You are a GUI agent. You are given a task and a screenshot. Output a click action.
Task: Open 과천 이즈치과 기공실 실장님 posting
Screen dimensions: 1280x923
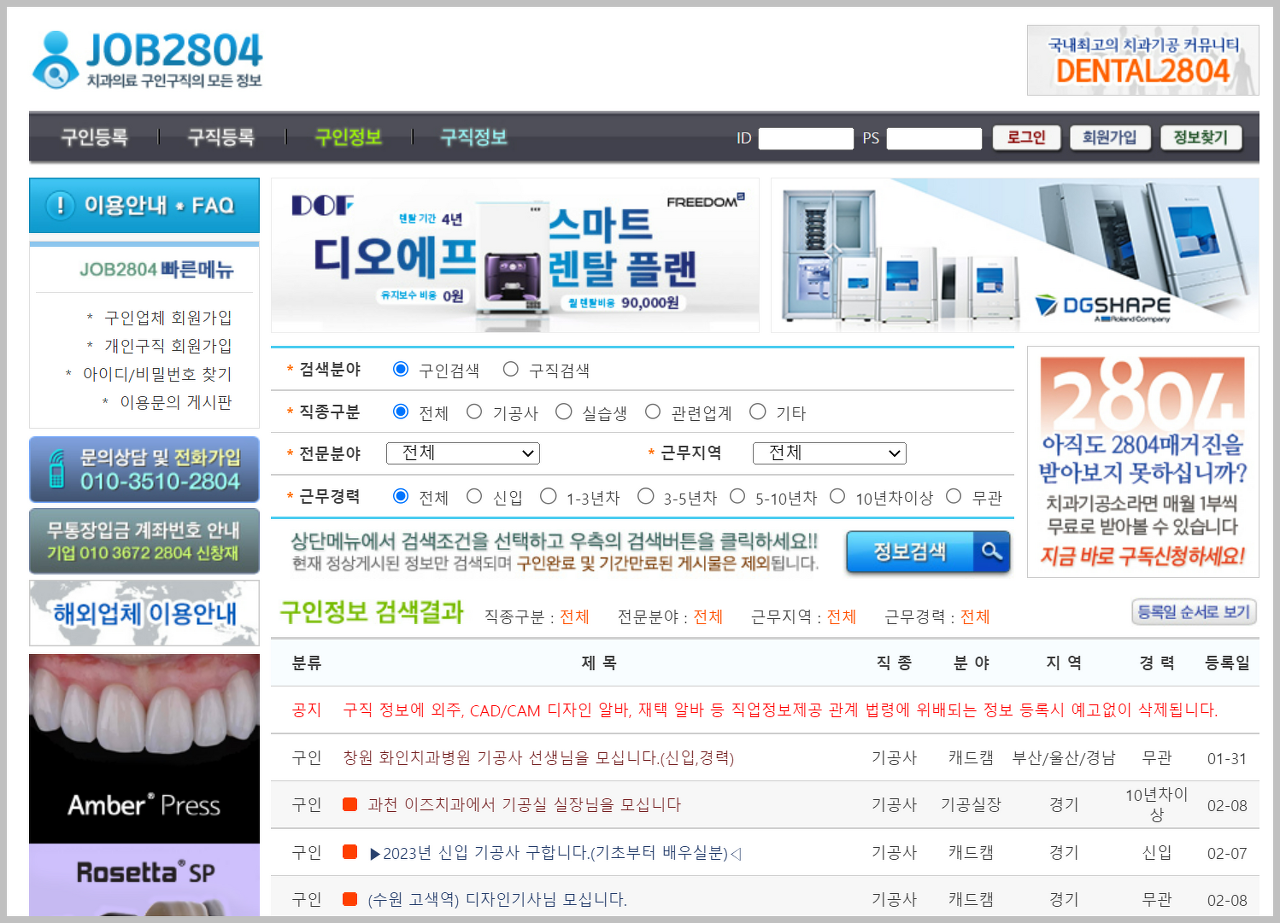tap(524, 804)
